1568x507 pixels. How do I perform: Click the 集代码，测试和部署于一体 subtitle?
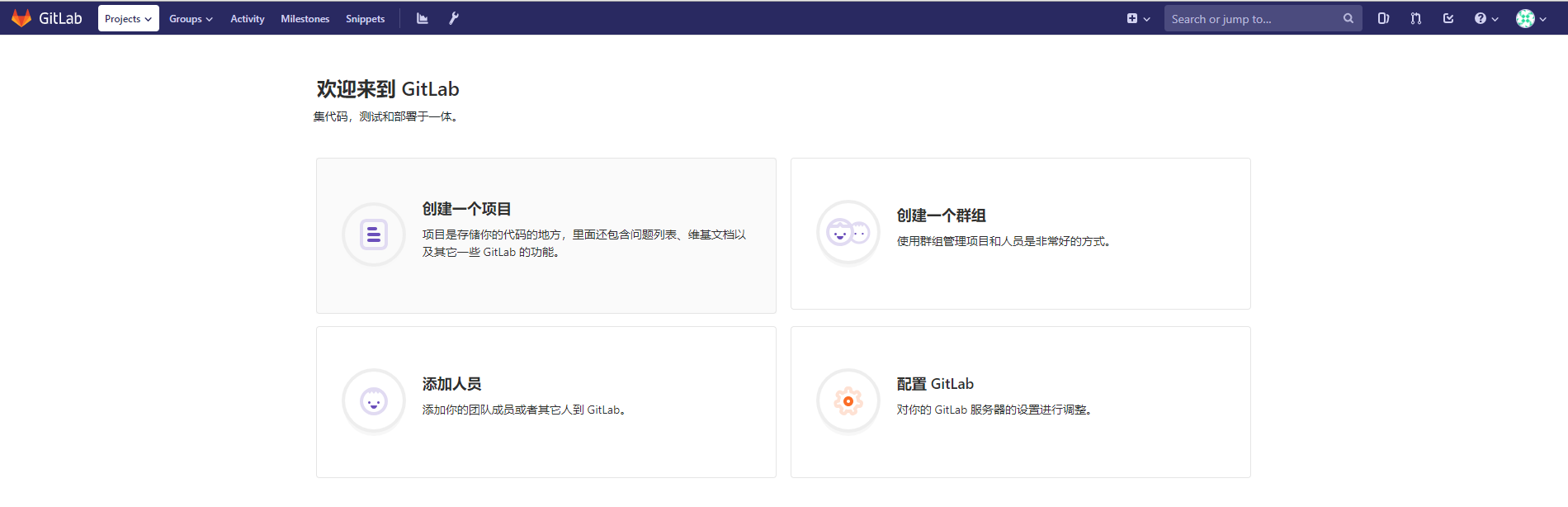pyautogui.click(x=385, y=116)
